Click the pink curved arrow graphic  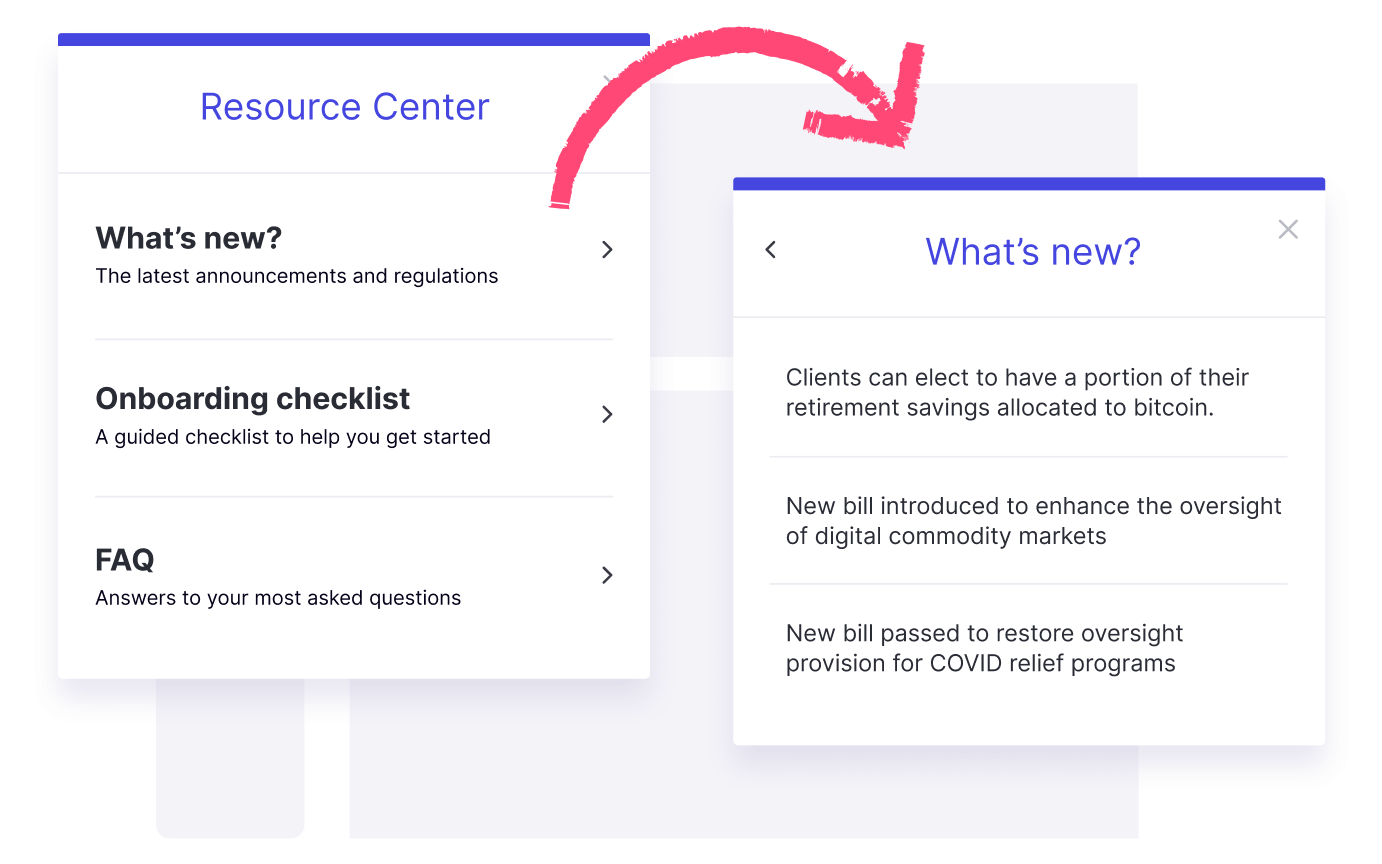pyautogui.click(x=737, y=110)
